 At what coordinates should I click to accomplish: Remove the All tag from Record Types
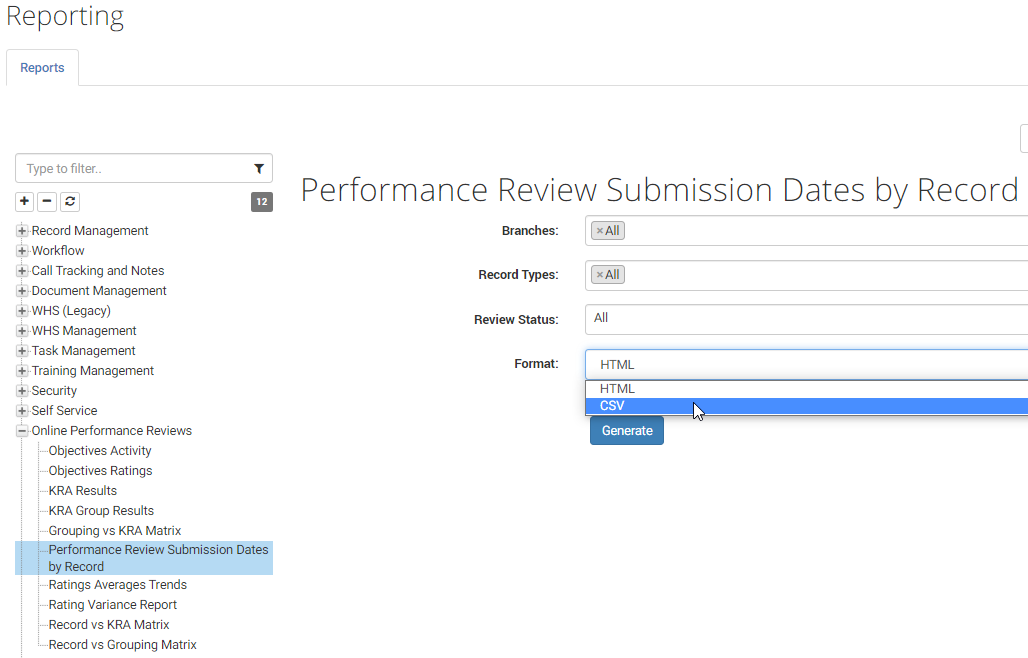pyautogui.click(x=599, y=275)
